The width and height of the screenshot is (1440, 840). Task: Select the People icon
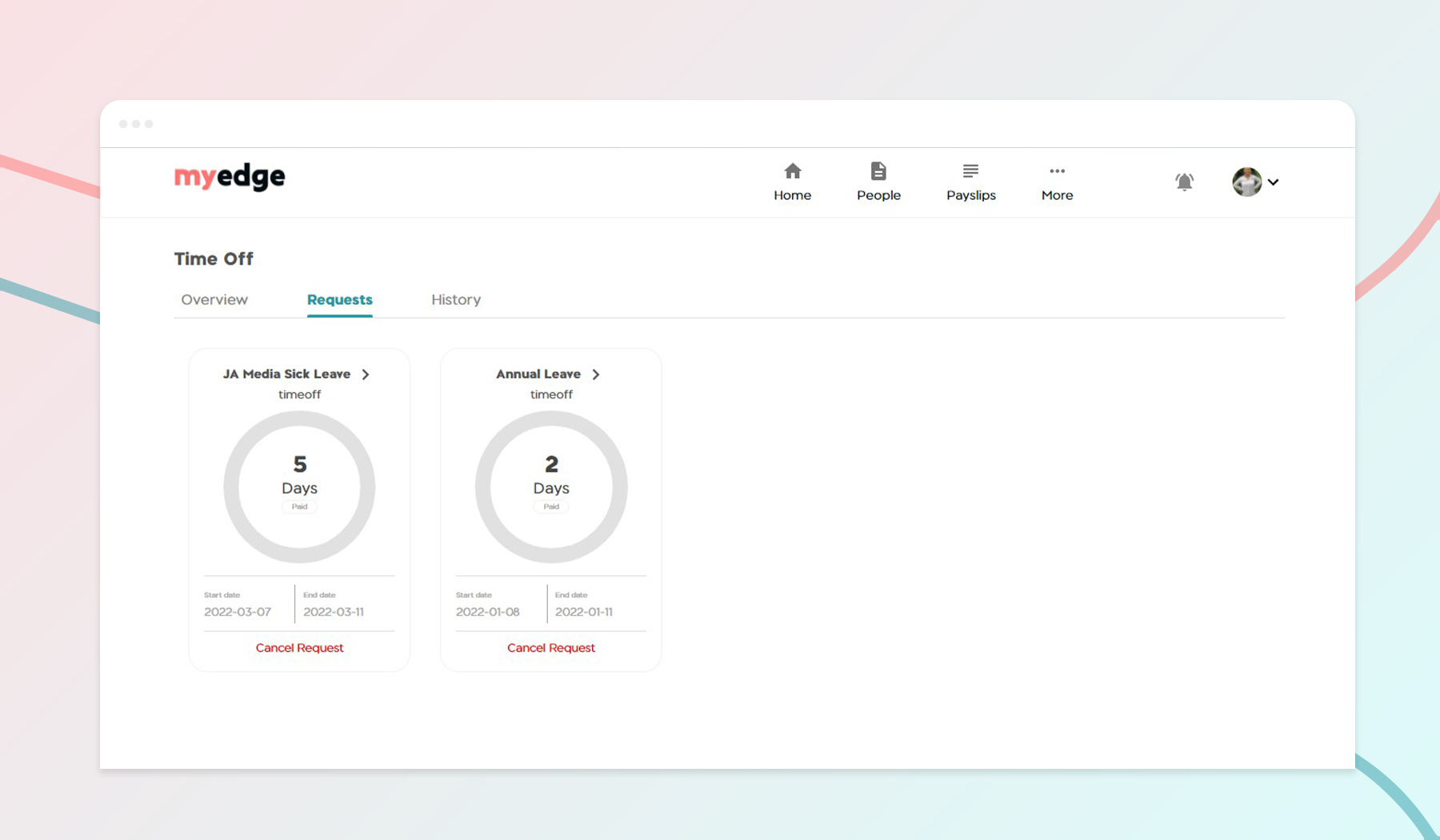pos(878,180)
